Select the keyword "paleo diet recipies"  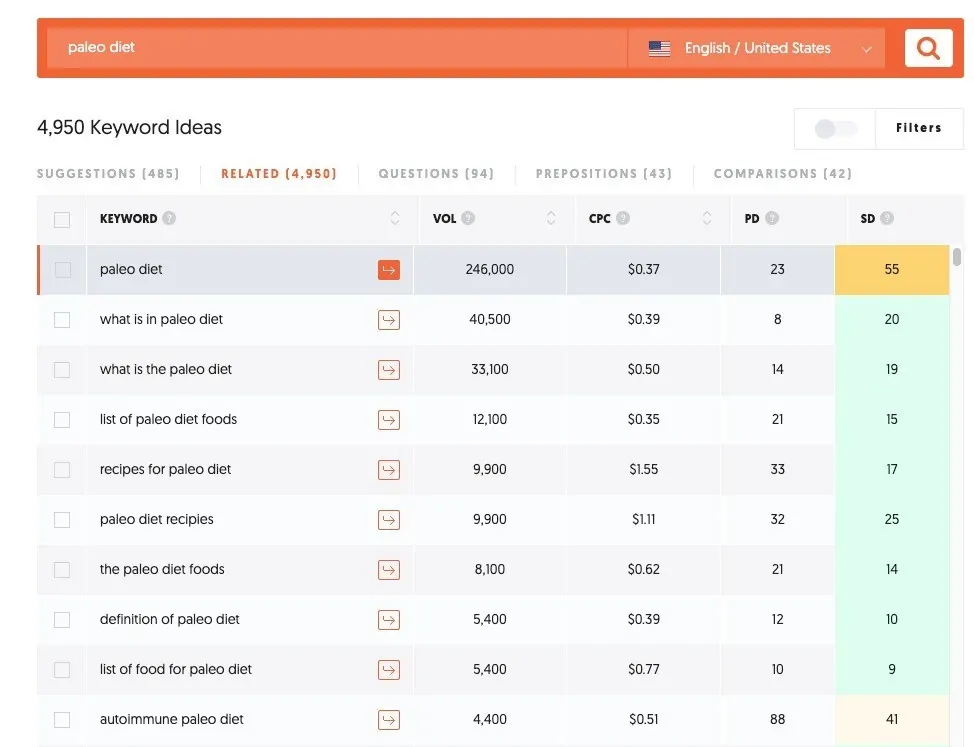coord(156,519)
